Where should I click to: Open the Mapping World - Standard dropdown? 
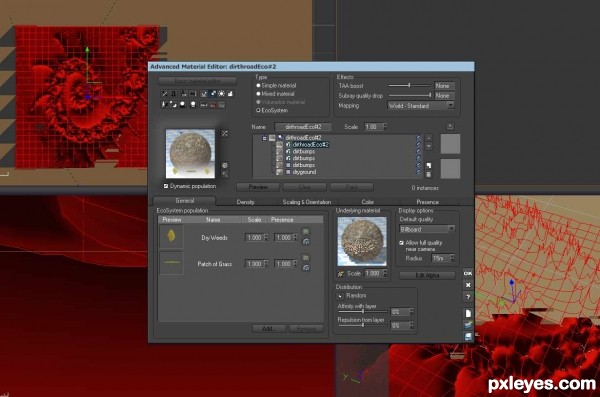421,106
